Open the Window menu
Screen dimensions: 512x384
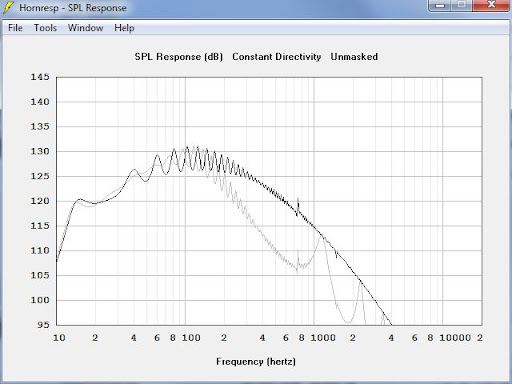point(85,28)
